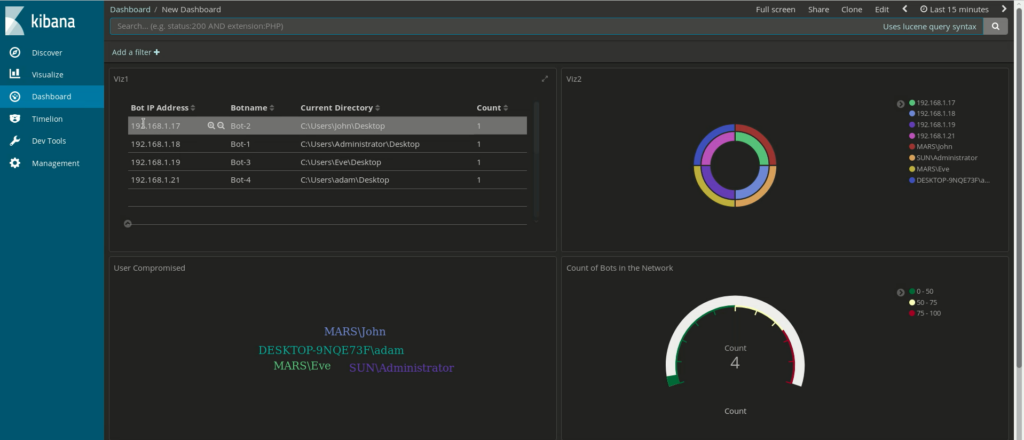Open Management gear icon
The width and height of the screenshot is (1024, 440).
click(14, 163)
